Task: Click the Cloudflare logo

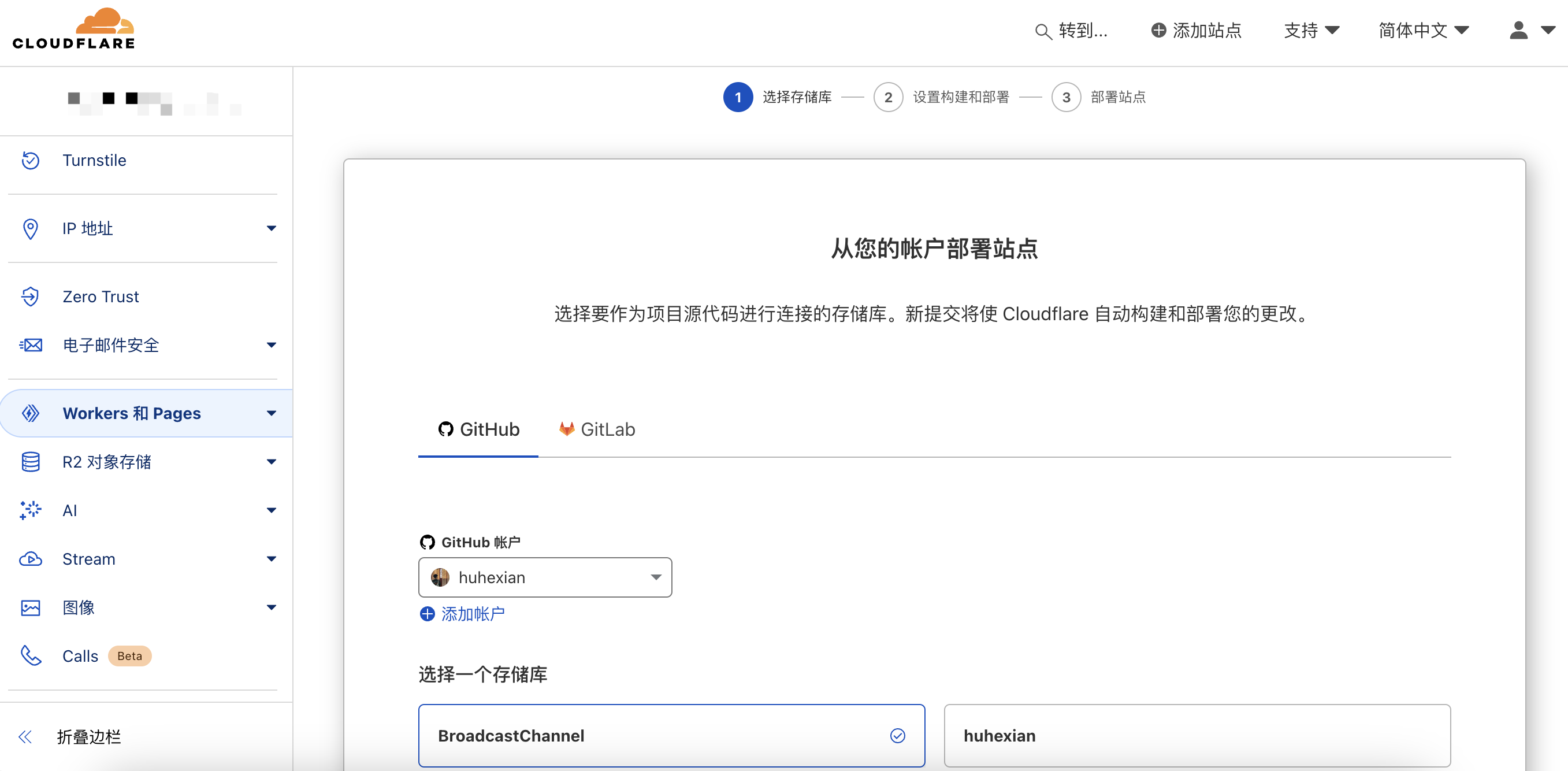Action: pos(73,29)
